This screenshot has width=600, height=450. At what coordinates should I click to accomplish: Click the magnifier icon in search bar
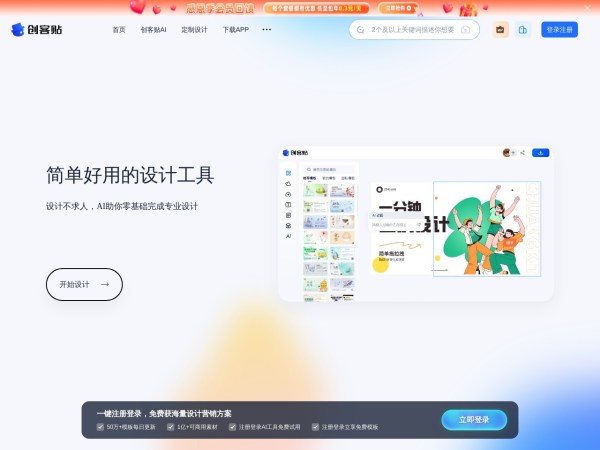[362, 30]
